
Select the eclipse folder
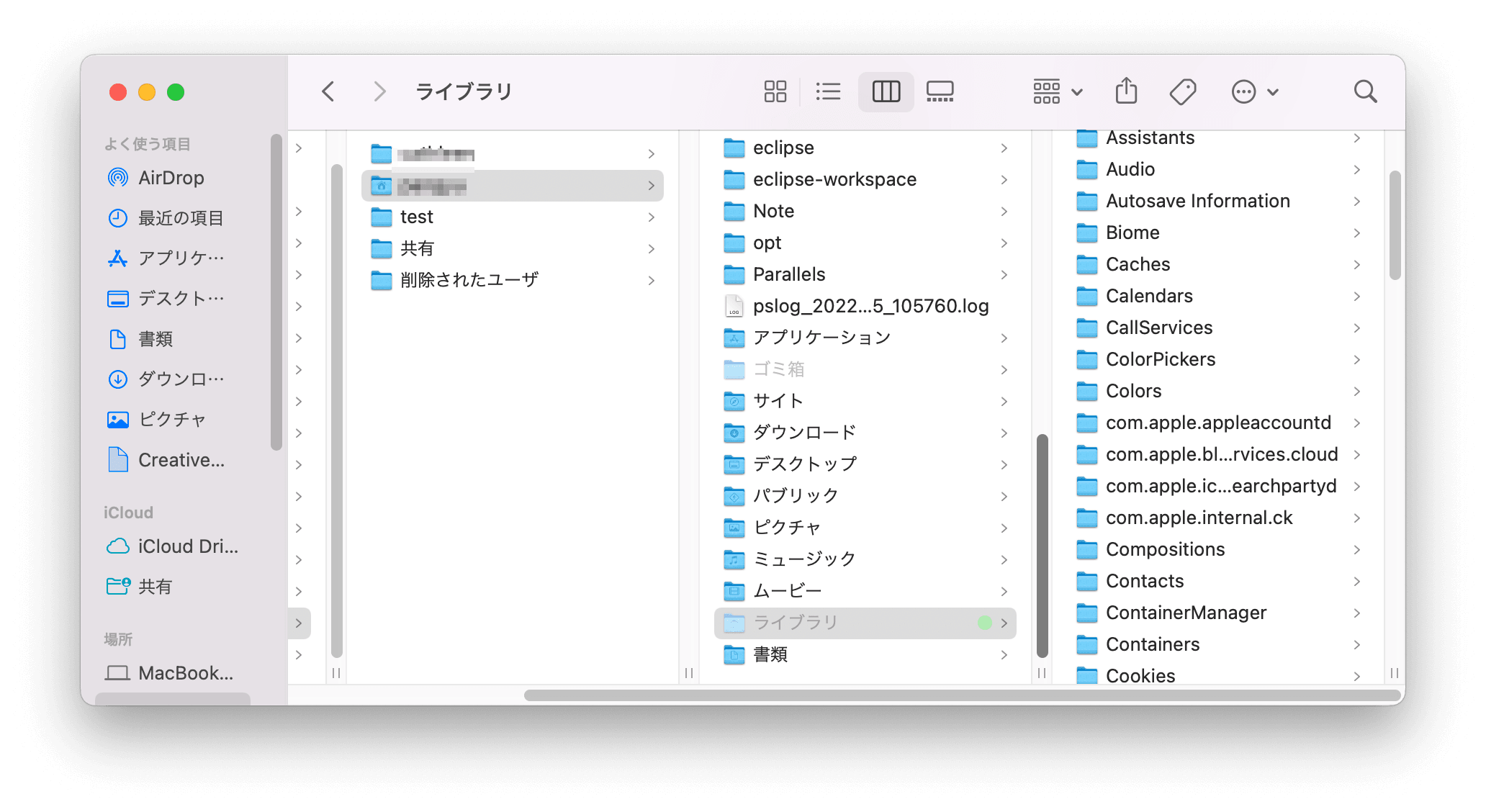click(865, 148)
